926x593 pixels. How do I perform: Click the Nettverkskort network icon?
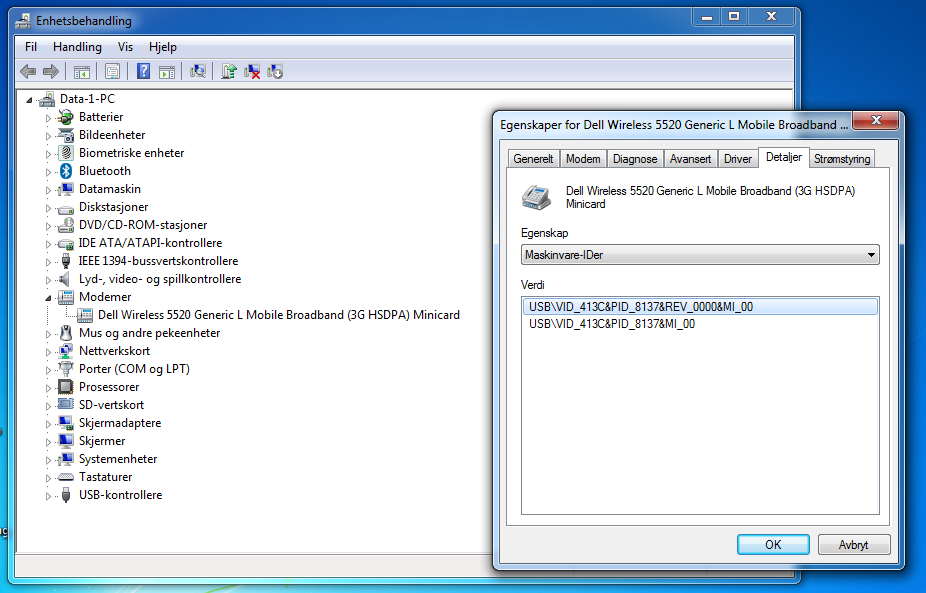[66, 351]
